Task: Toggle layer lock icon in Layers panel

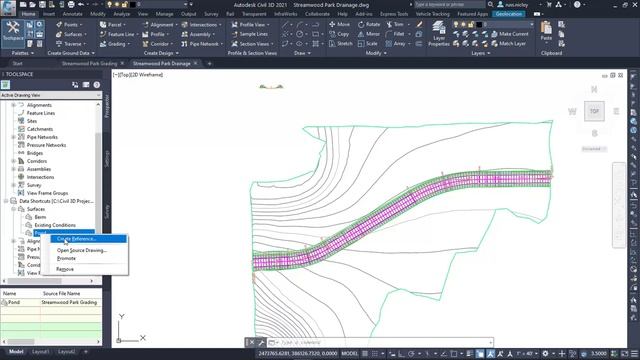Action: point(471,24)
